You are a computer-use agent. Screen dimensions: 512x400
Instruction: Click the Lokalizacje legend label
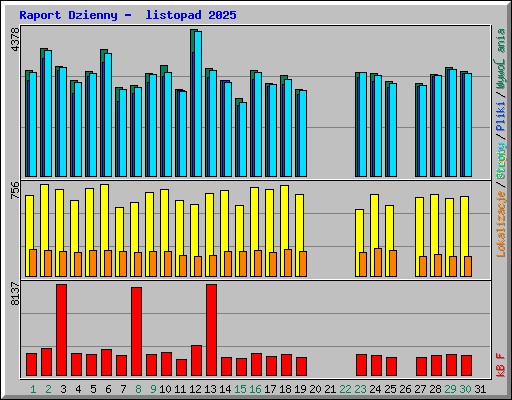tap(501, 224)
